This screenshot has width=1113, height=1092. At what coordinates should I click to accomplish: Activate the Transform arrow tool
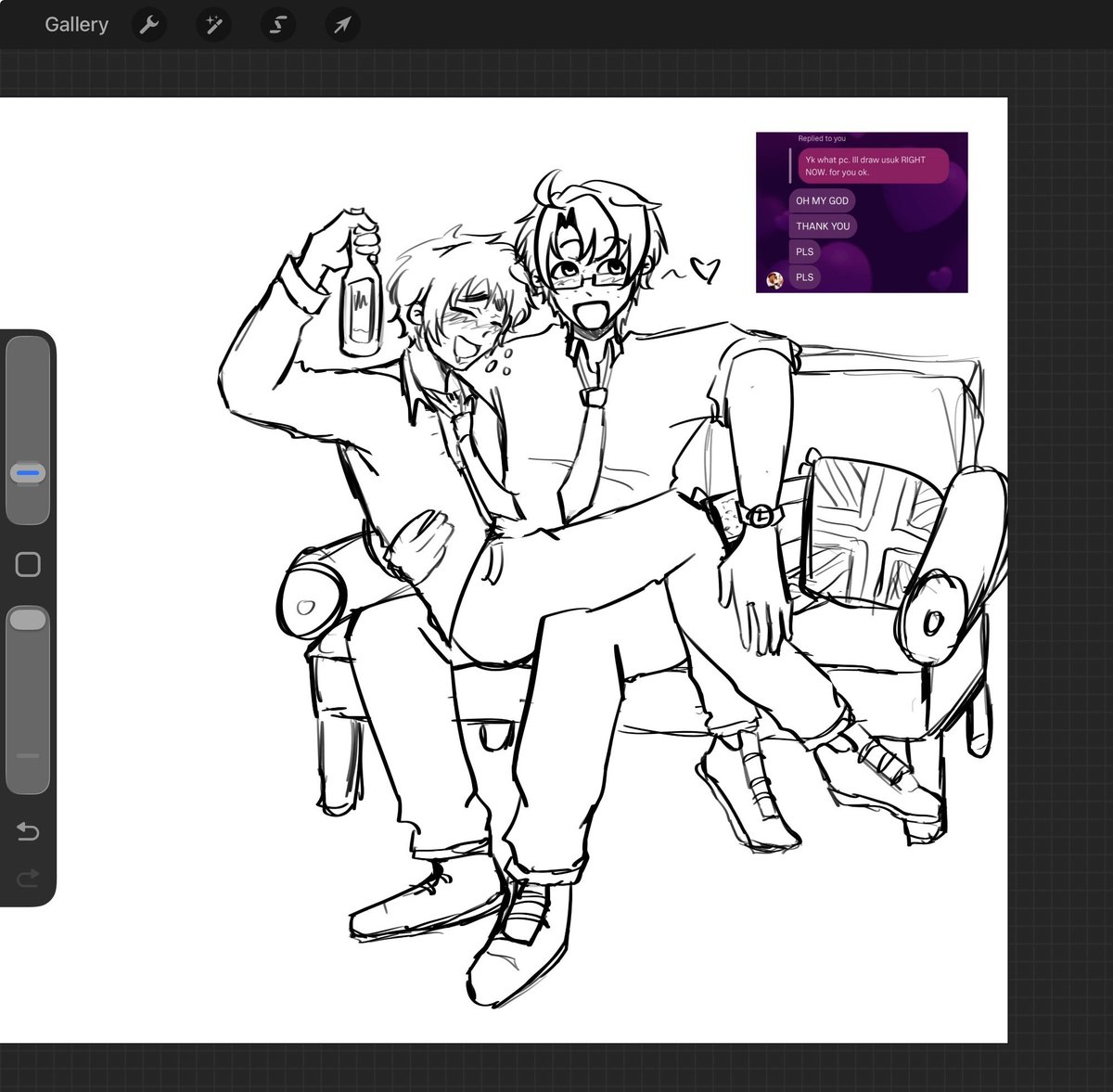pos(342,24)
